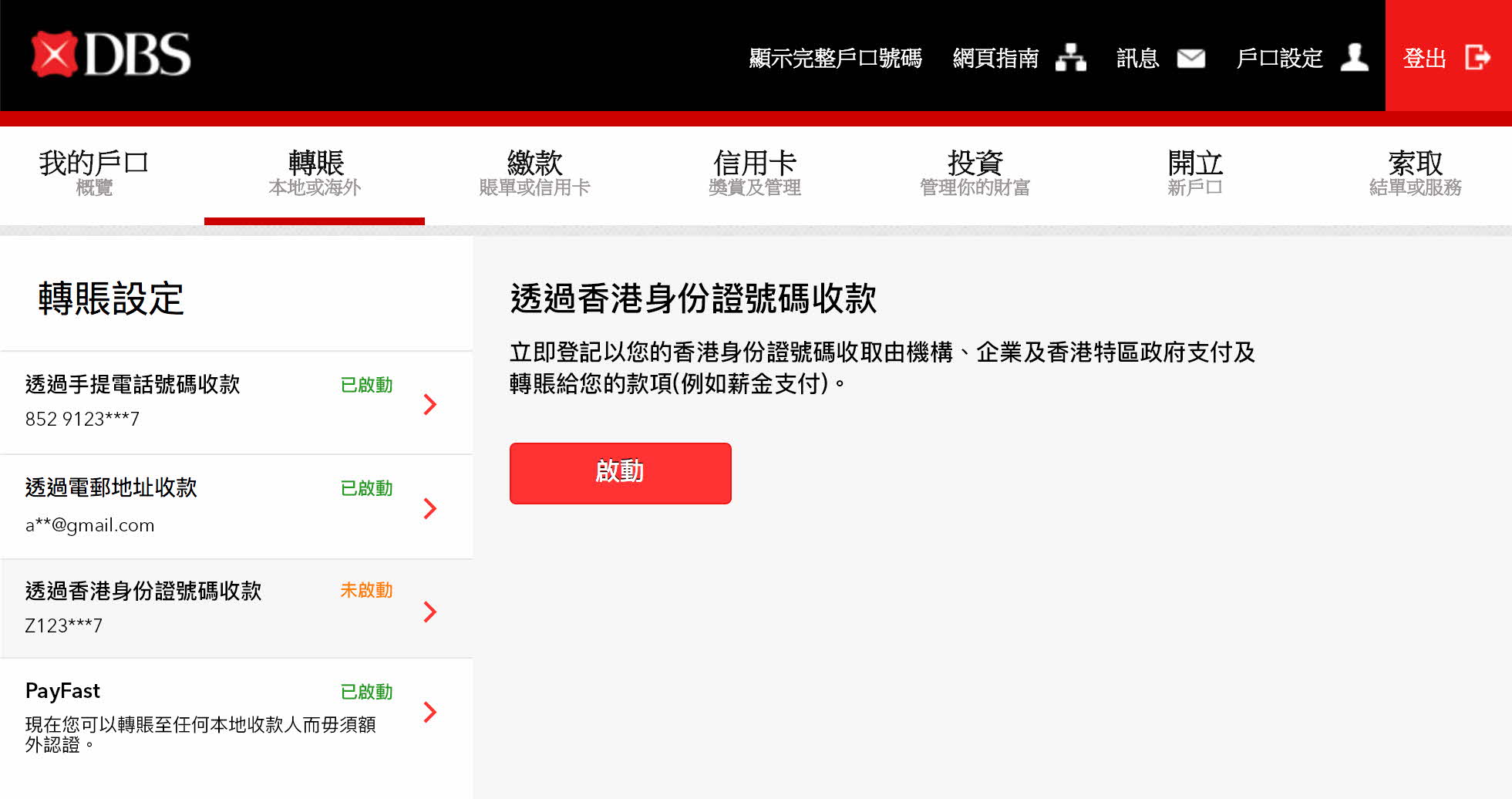Click the 未啟動 status for HKID
The width and height of the screenshot is (1512, 799).
pyautogui.click(x=366, y=590)
